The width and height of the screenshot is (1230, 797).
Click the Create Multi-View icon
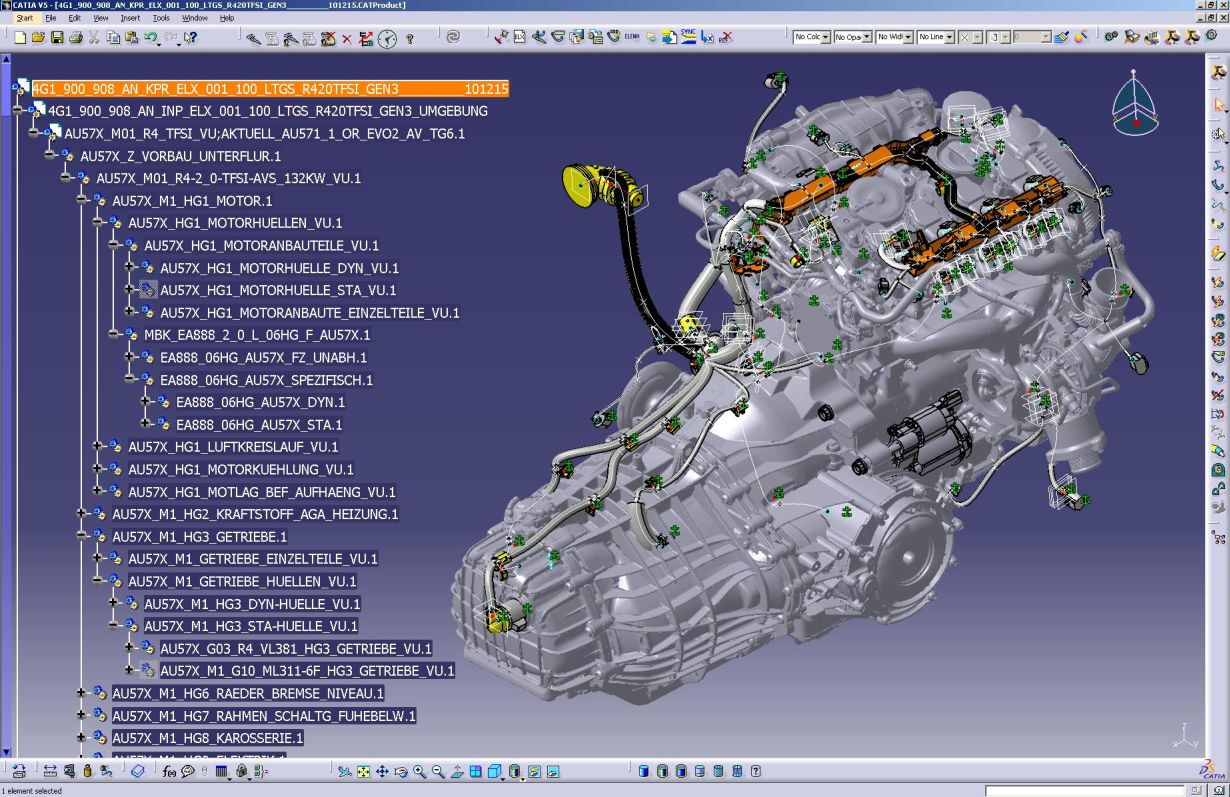[x=476, y=771]
